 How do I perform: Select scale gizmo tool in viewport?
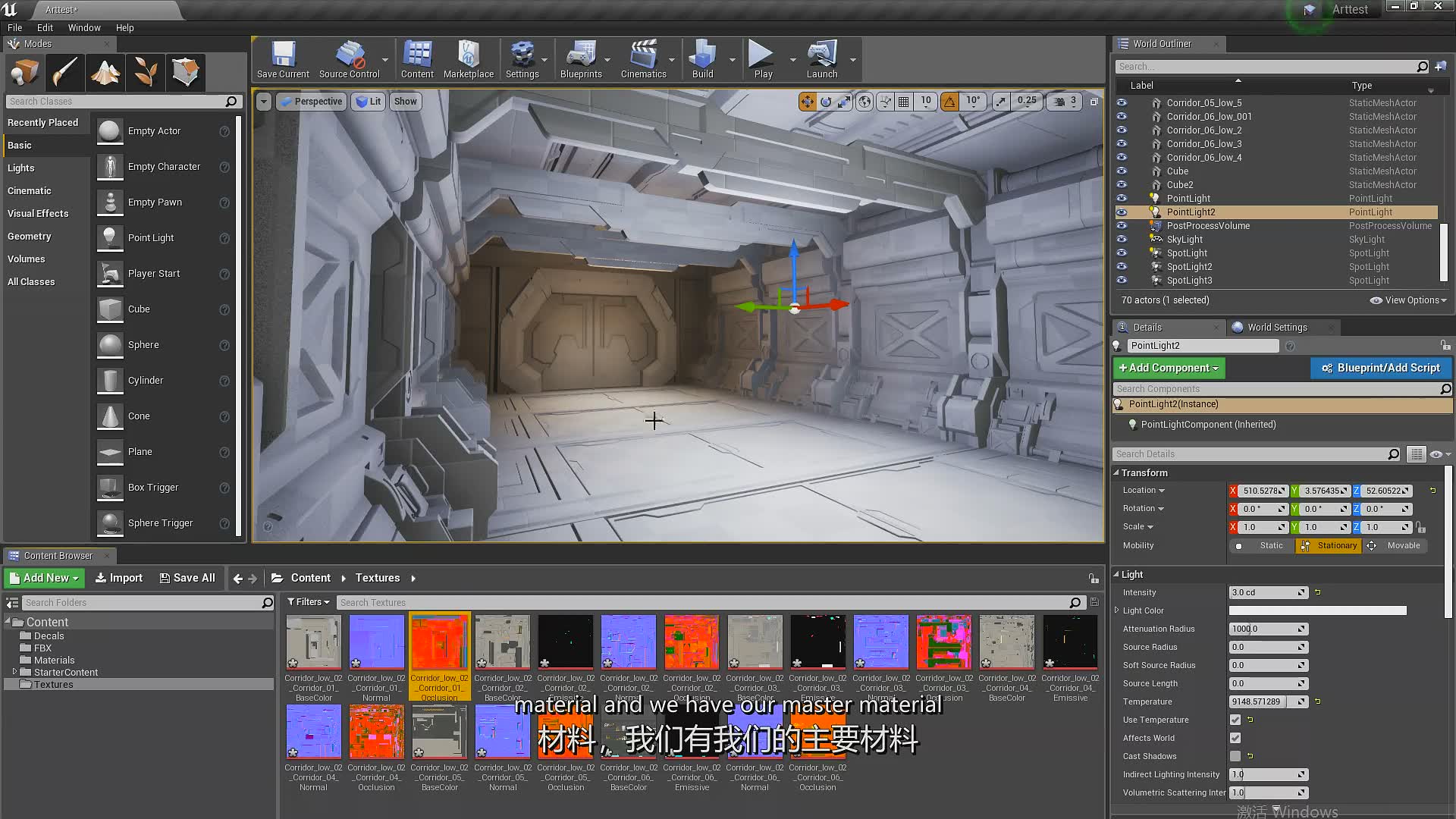coord(844,101)
